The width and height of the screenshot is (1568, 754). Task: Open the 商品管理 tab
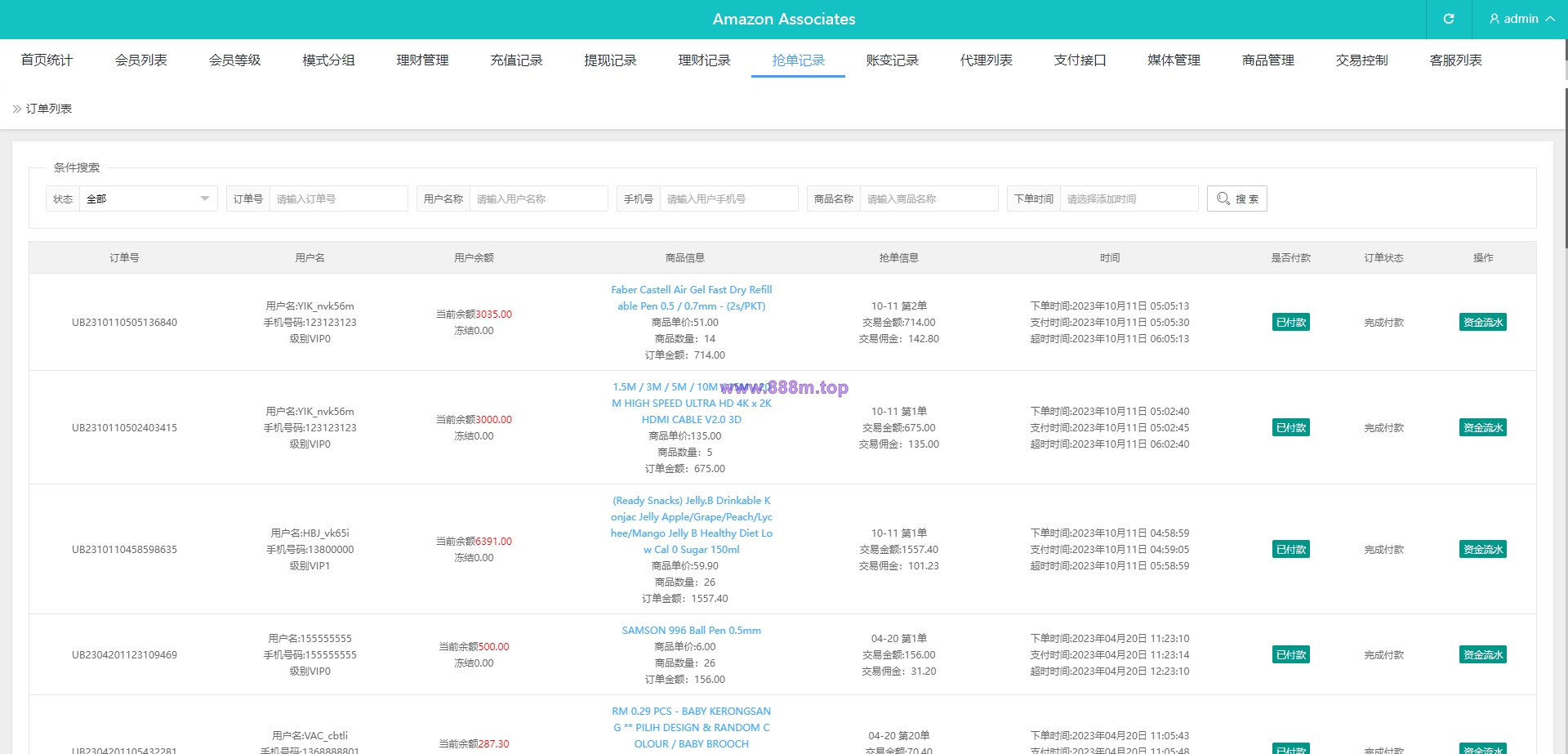pos(1267,60)
